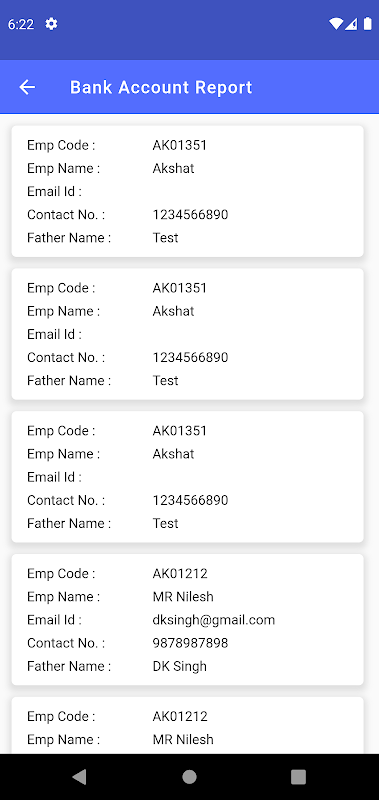
Task: Tap the 6:22 clock in status bar
Action: coord(21,24)
